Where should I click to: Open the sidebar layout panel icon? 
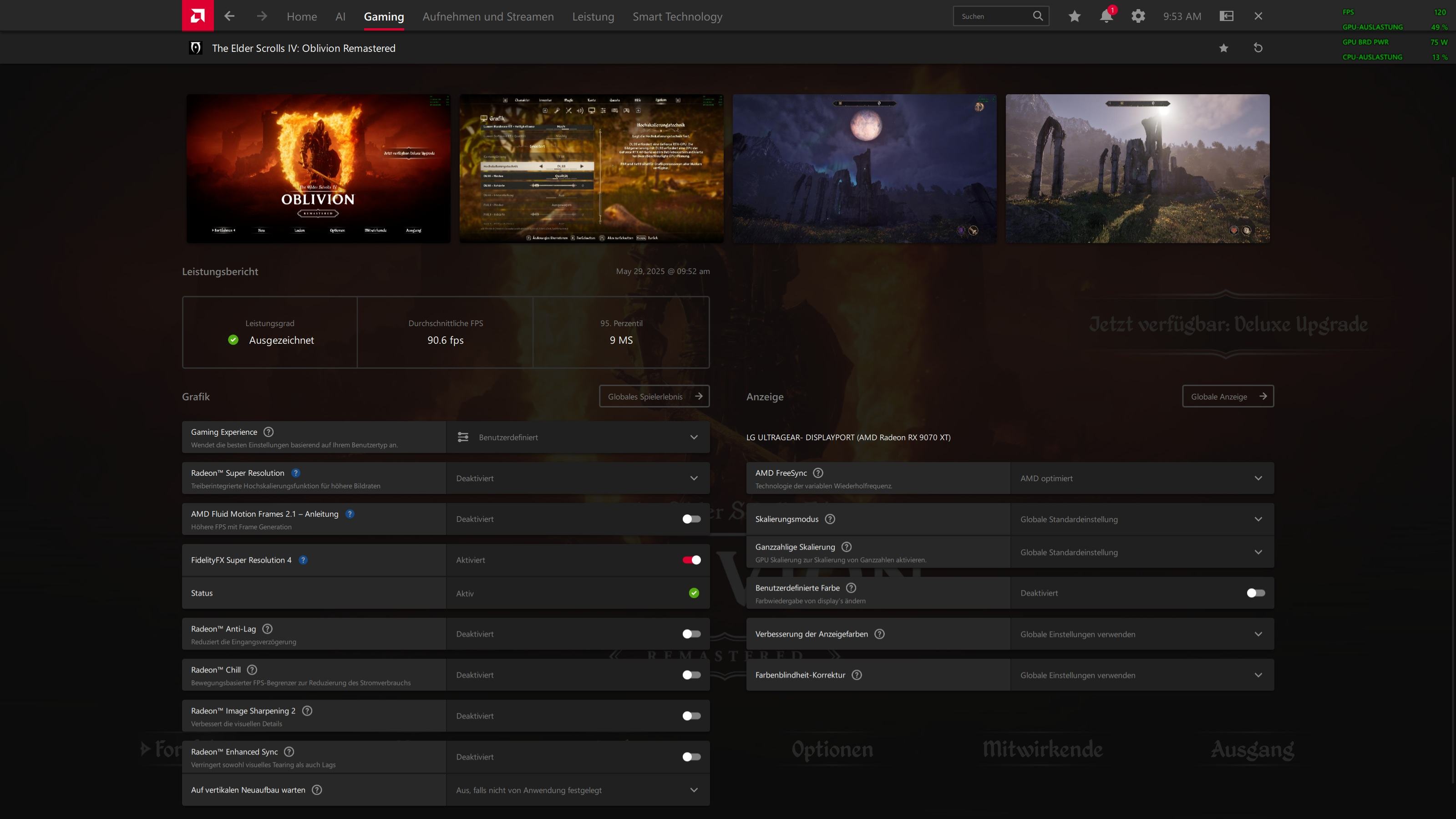[1226, 16]
